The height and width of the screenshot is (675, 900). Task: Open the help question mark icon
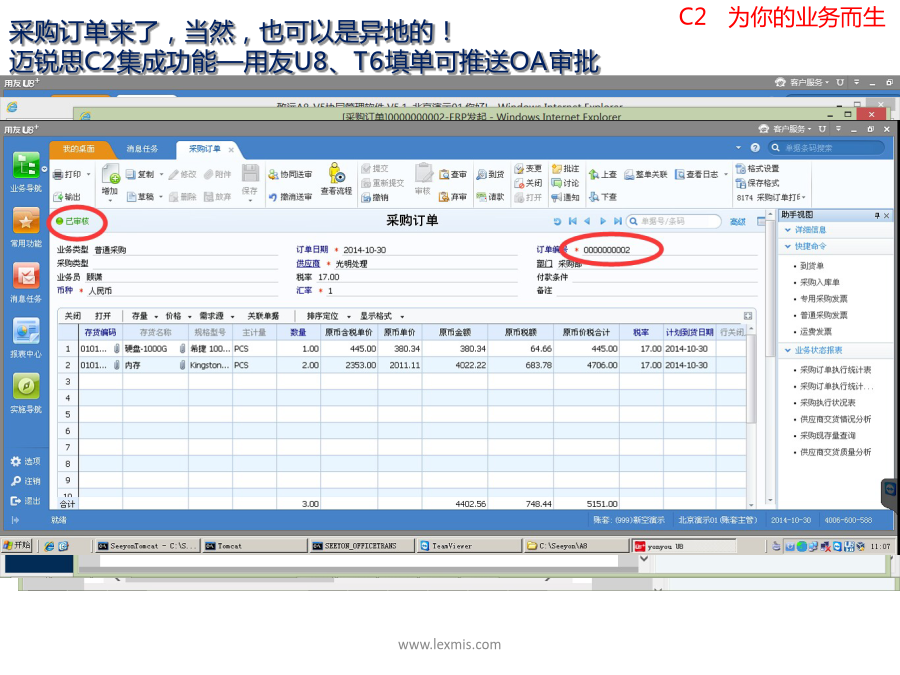pyautogui.click(x=755, y=148)
